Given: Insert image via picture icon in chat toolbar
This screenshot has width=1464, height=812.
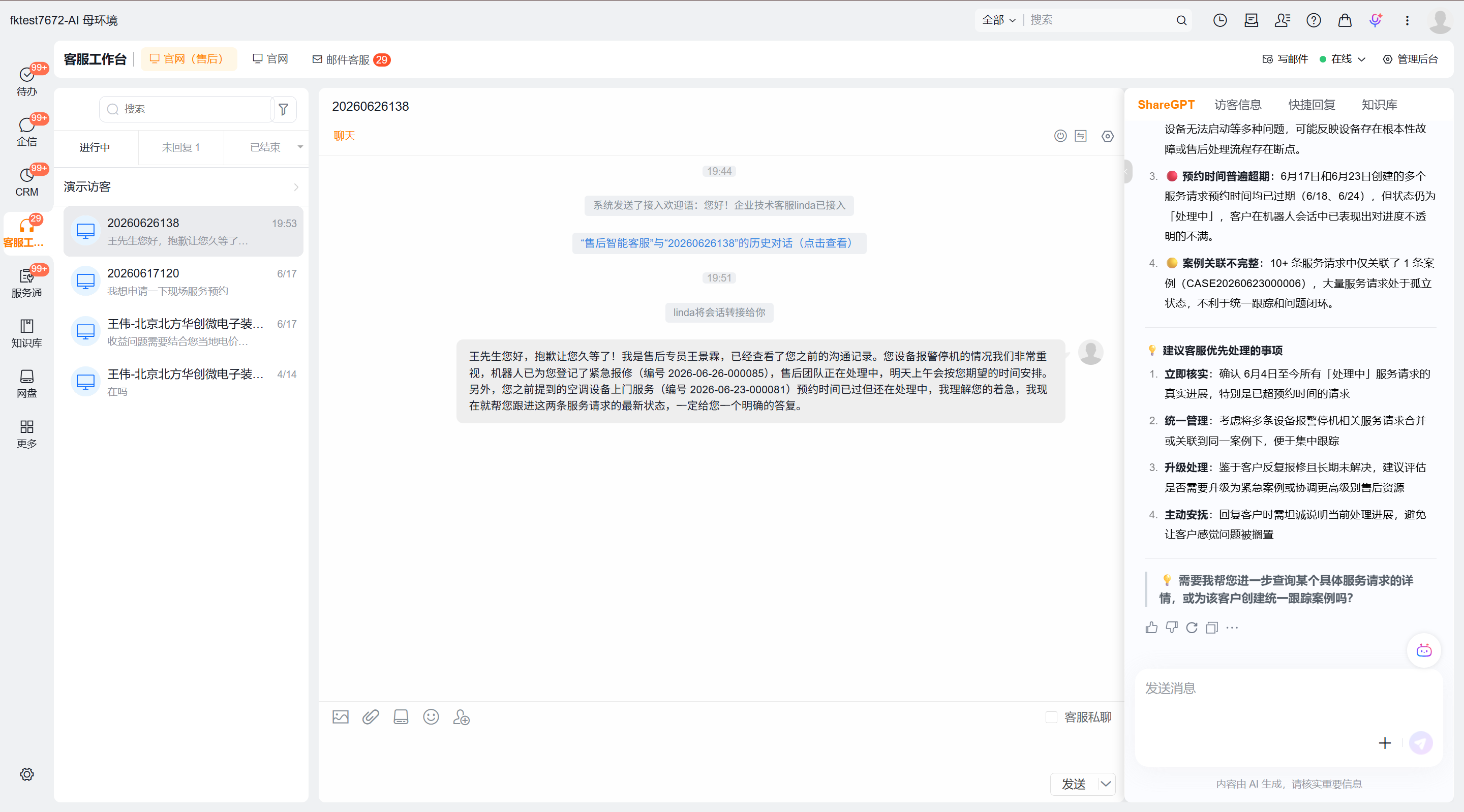Looking at the screenshot, I should [341, 717].
